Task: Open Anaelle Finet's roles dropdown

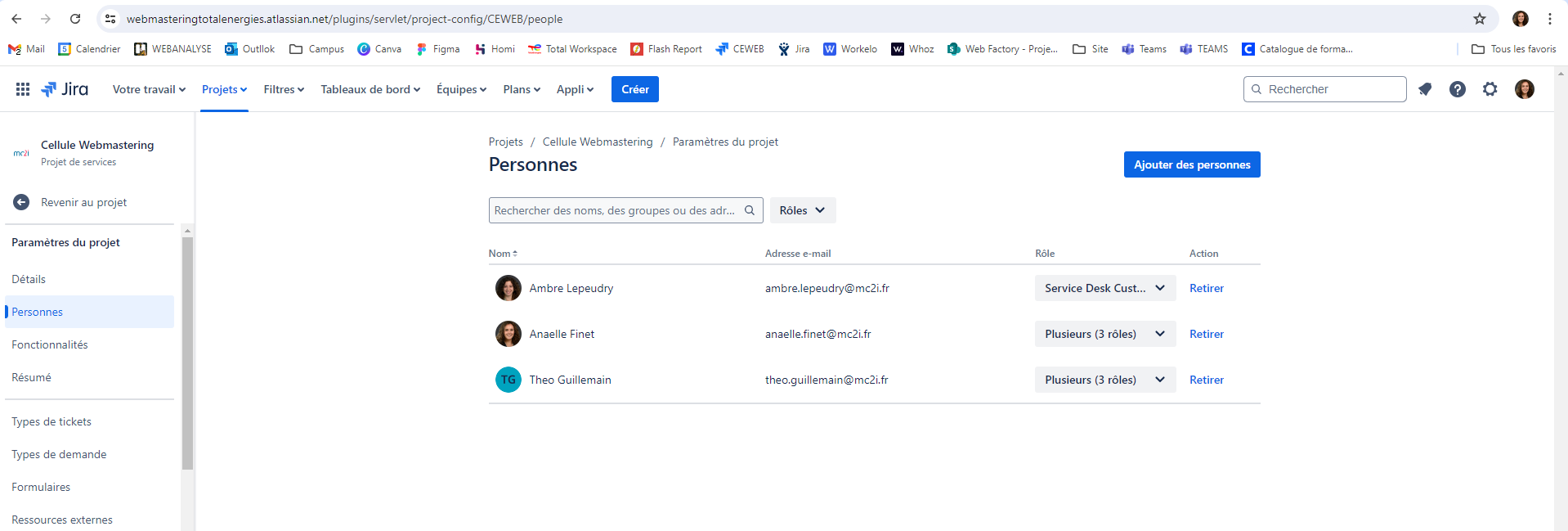Action: [1105, 334]
